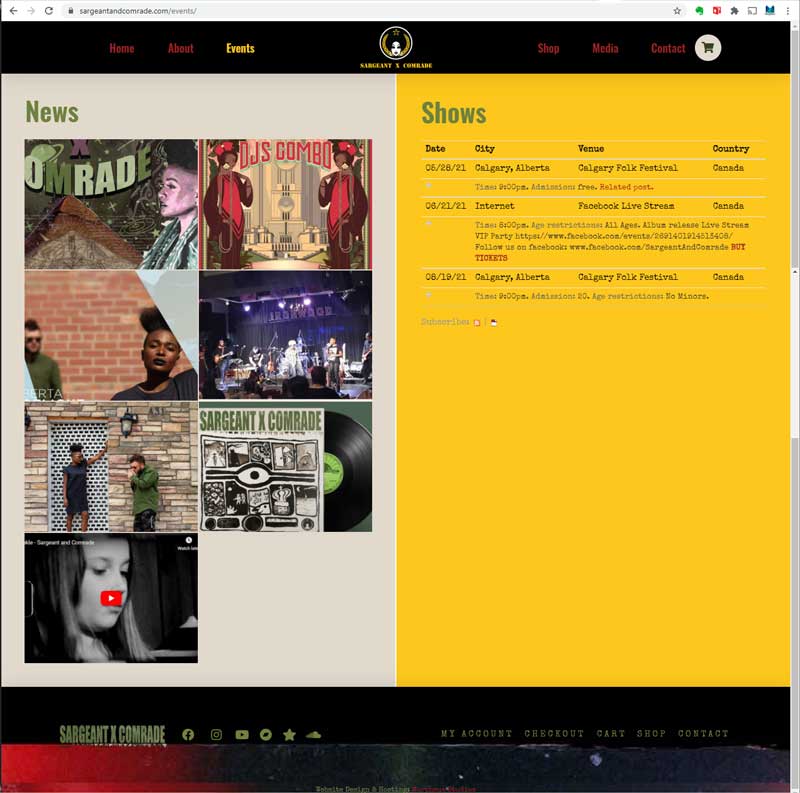The width and height of the screenshot is (800, 793).
Task: Go to Shop in the header
Action: point(548,48)
